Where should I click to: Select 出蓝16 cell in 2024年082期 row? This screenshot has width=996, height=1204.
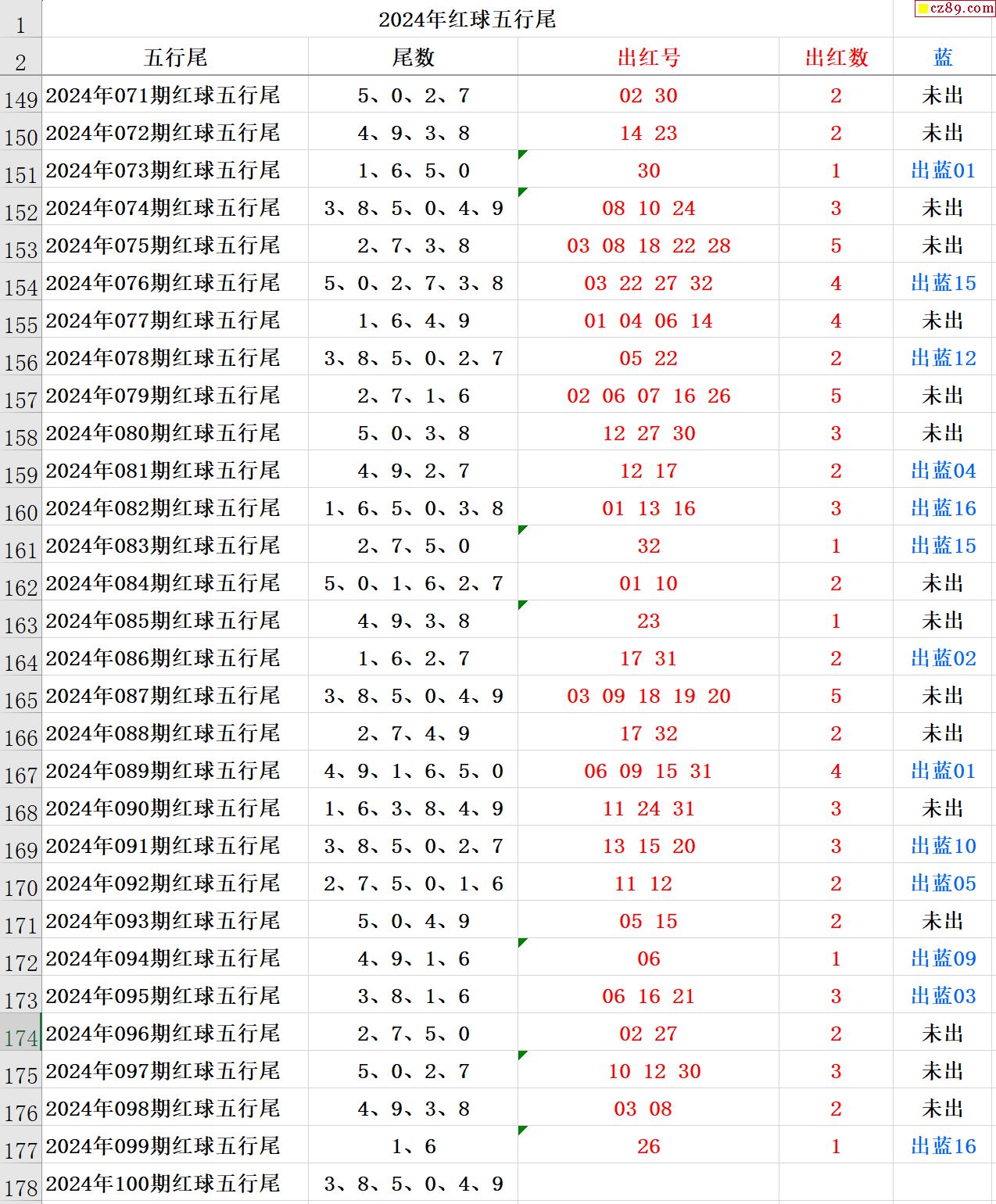tap(943, 507)
